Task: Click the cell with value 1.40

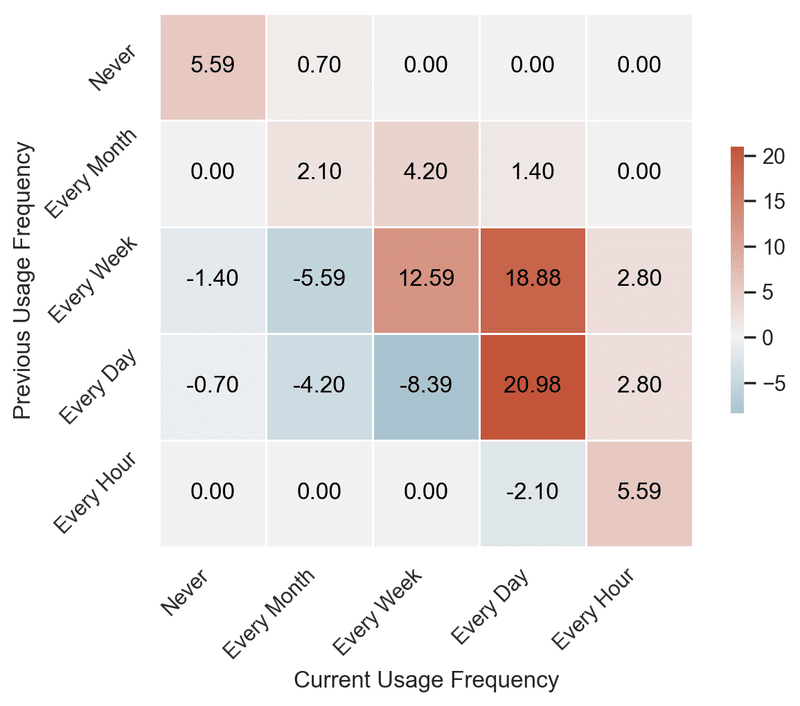Action: point(533,173)
